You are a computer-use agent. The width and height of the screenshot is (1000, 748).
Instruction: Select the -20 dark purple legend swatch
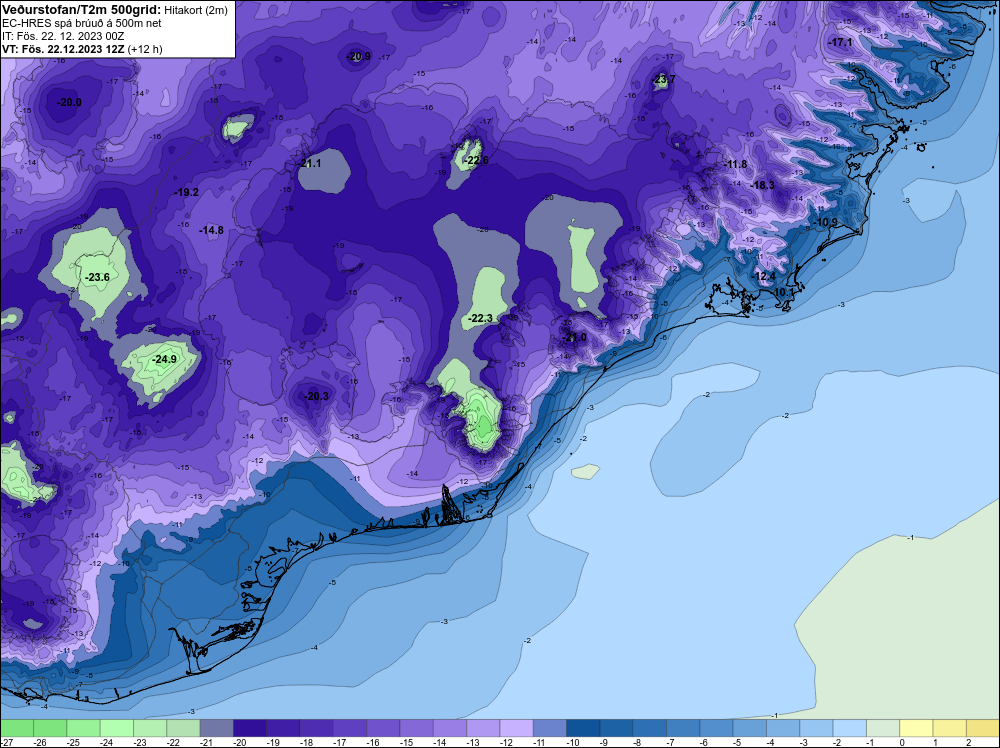[x=250, y=728]
